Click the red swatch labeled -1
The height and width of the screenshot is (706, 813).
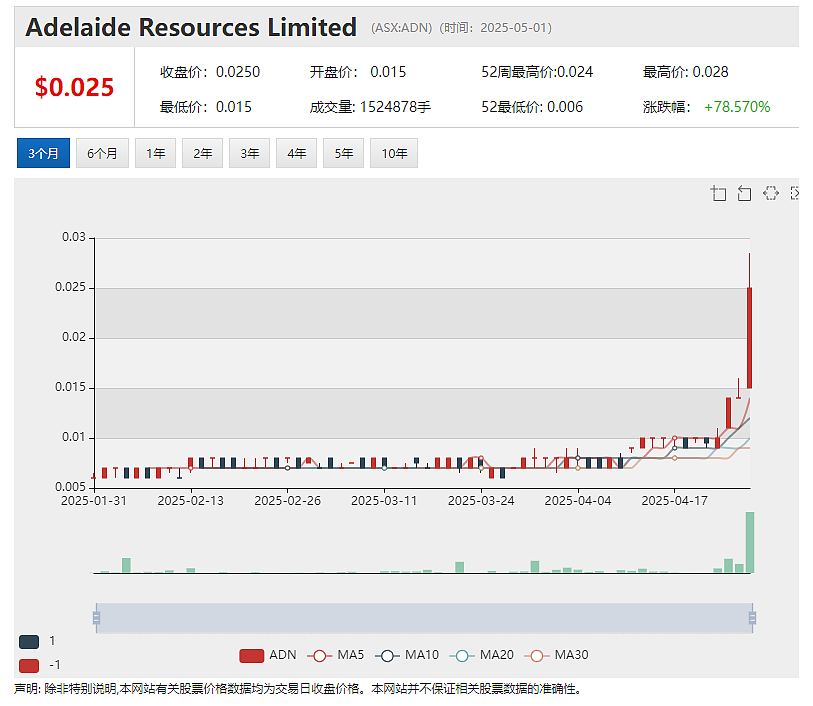(29, 666)
